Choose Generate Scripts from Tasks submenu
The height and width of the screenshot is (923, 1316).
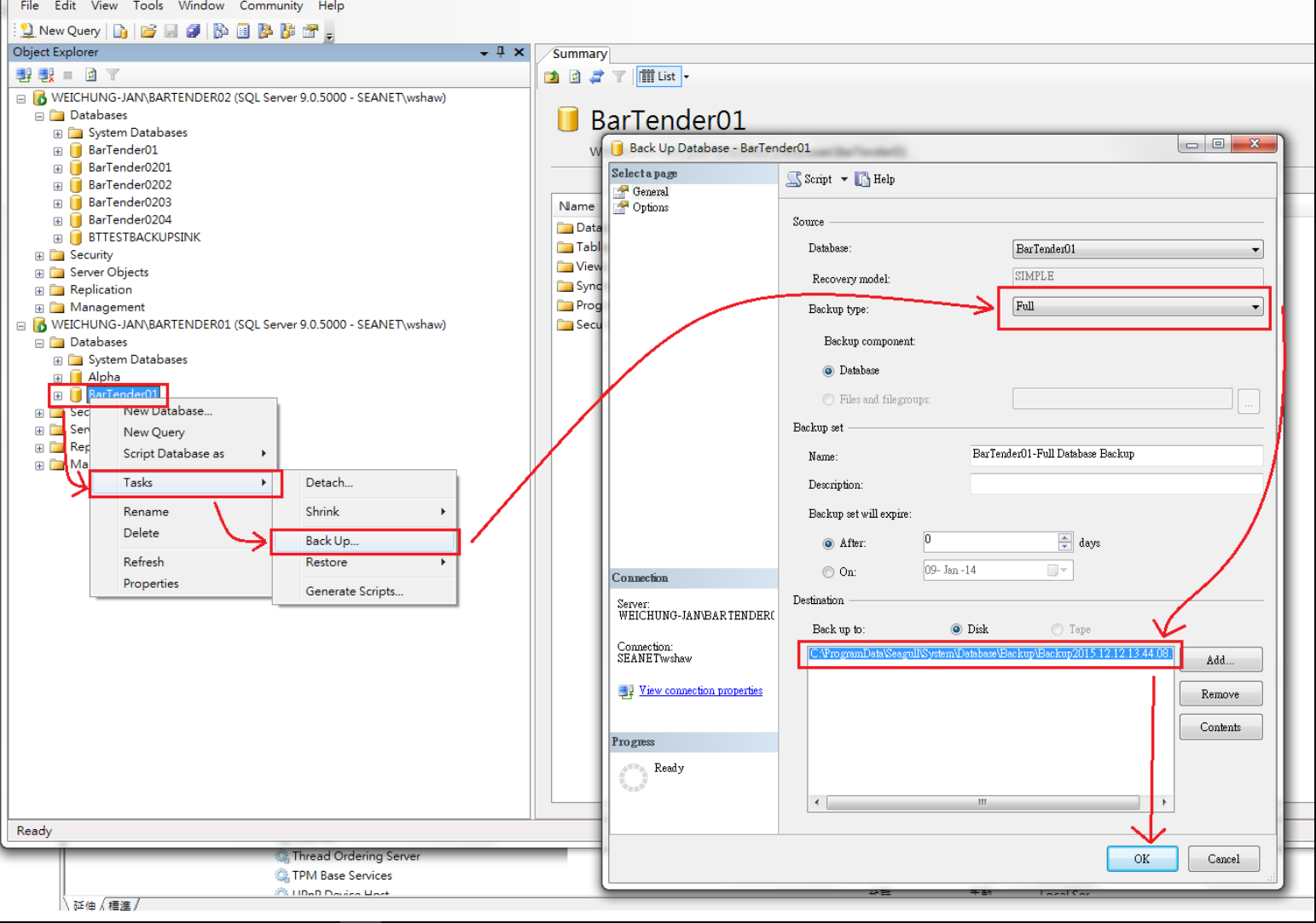point(366,591)
